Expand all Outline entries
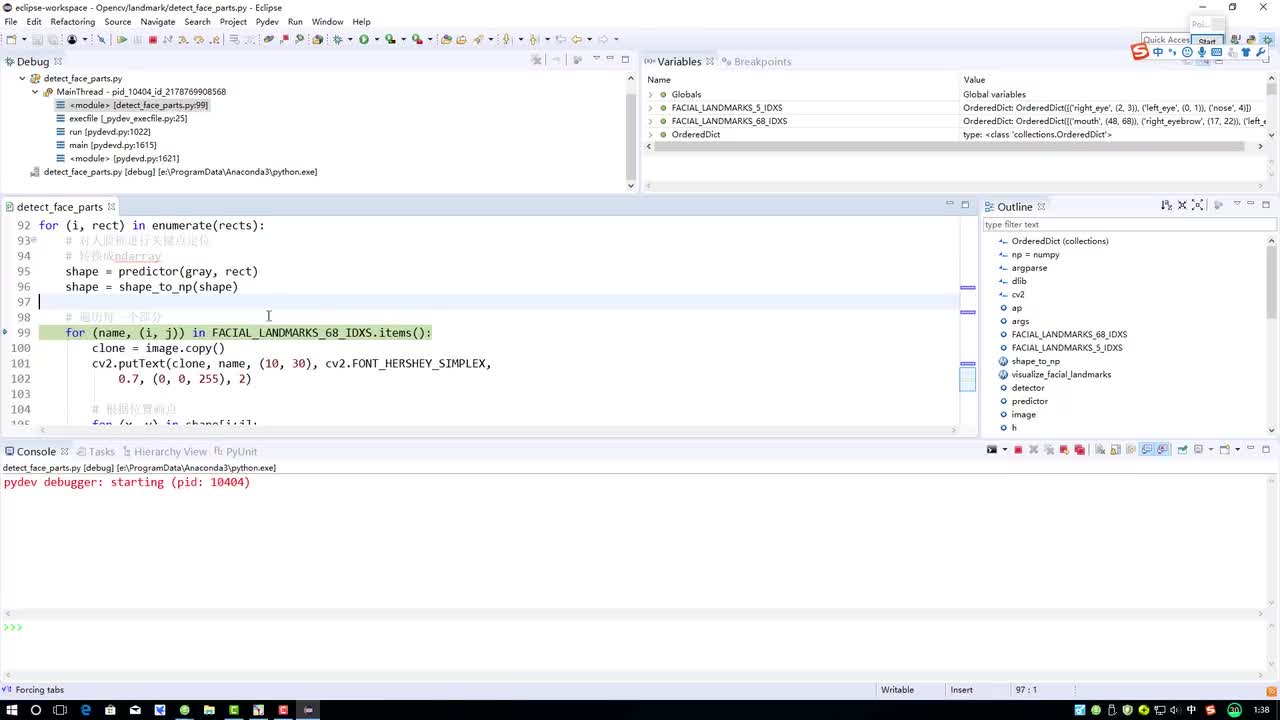Viewport: 1280px width, 720px height. tap(1197, 205)
